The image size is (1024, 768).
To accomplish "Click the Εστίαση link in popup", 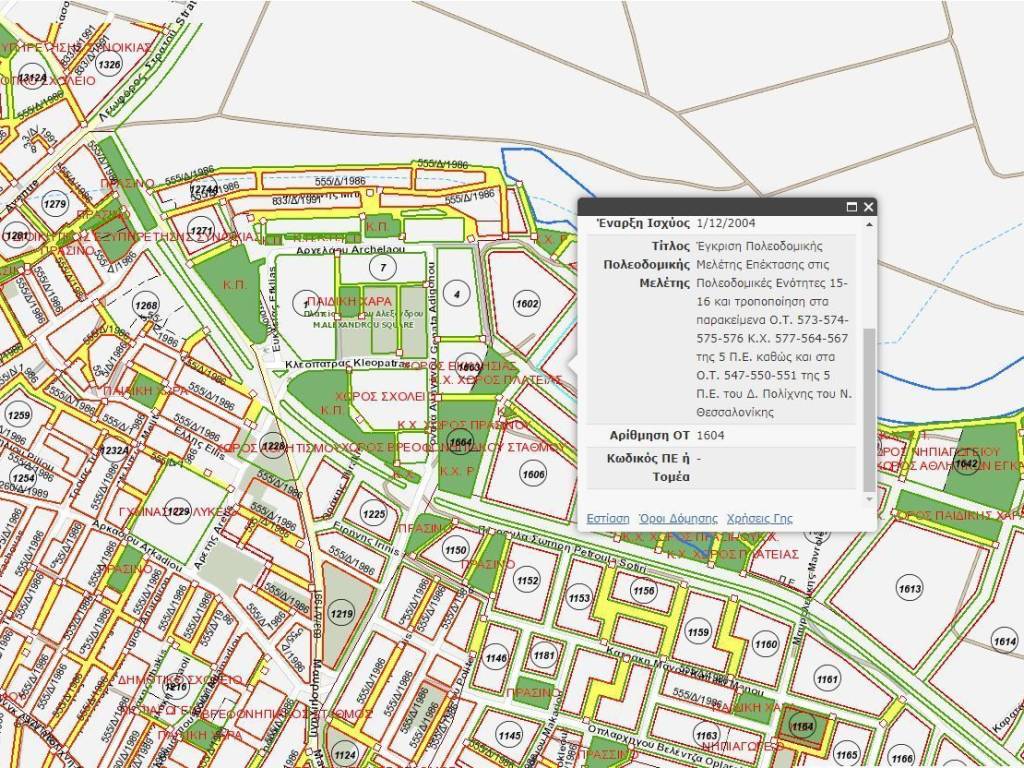I will pos(608,518).
